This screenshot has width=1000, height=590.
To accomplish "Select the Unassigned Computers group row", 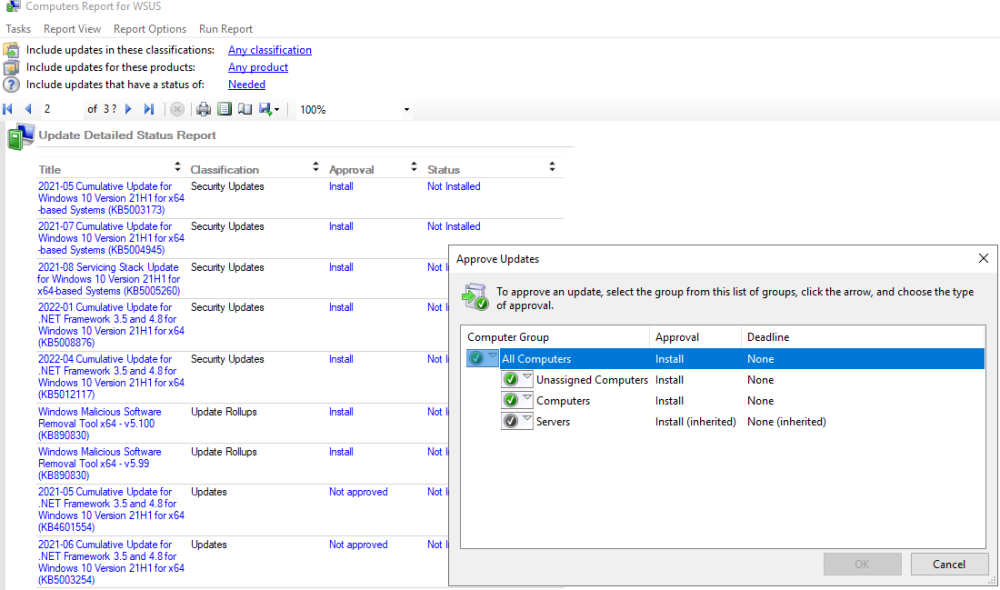I will [x=723, y=380].
